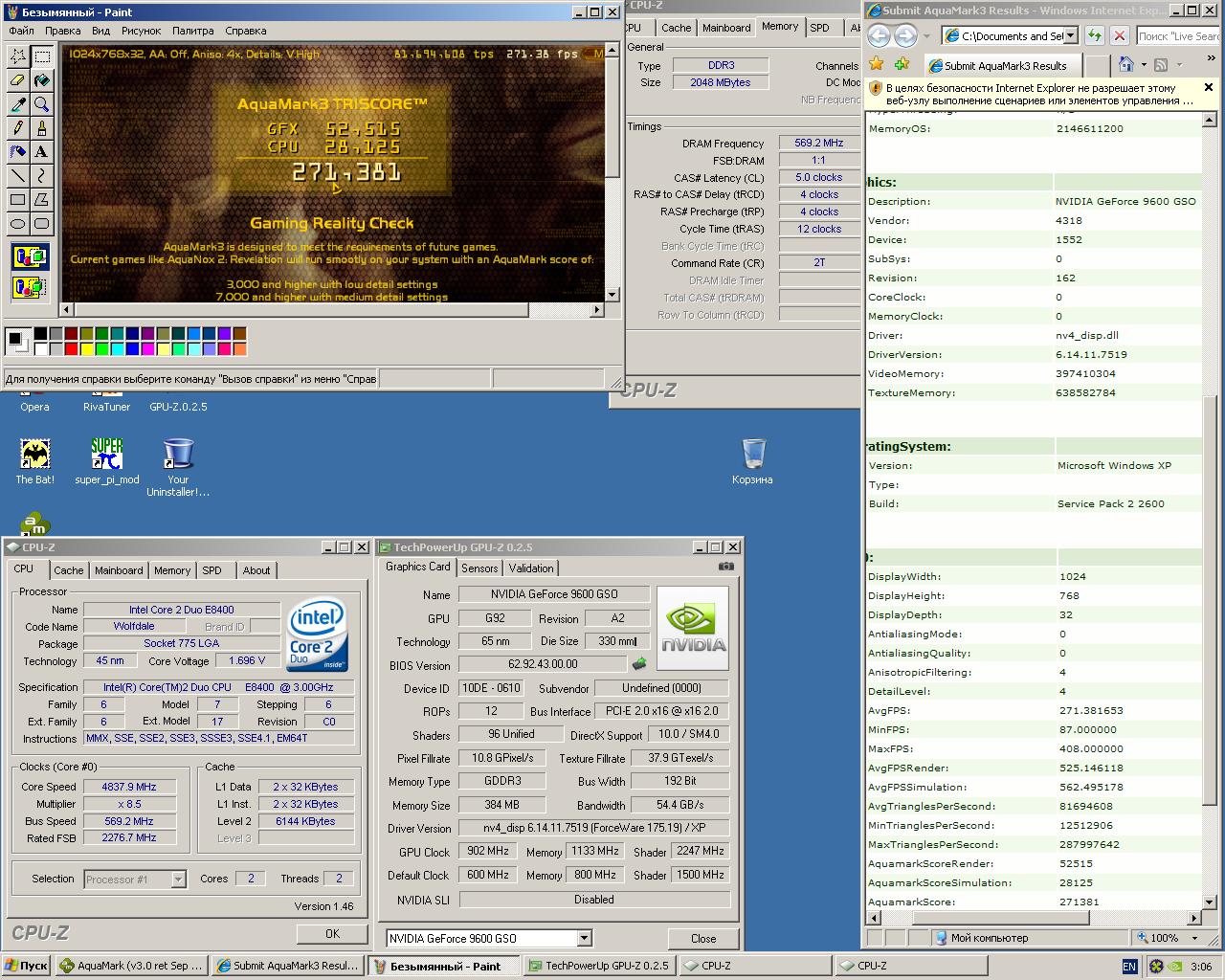Click the Internet Explorer stop icon
This screenshot has height=980, width=1225.
coord(1120,36)
